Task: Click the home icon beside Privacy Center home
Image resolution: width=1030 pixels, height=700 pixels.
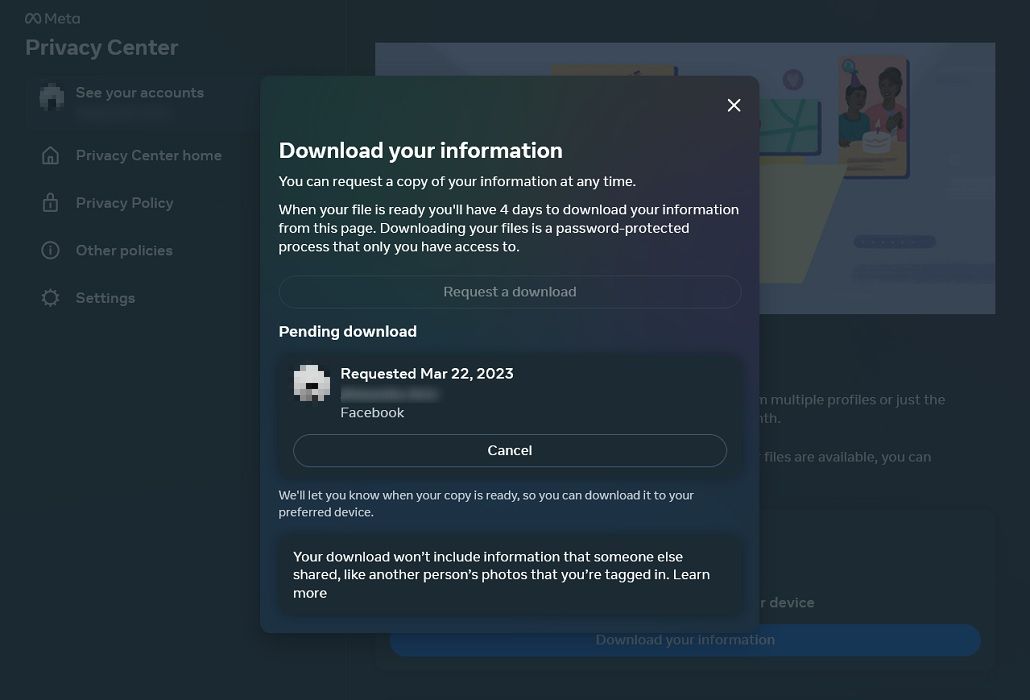Action: (50, 155)
